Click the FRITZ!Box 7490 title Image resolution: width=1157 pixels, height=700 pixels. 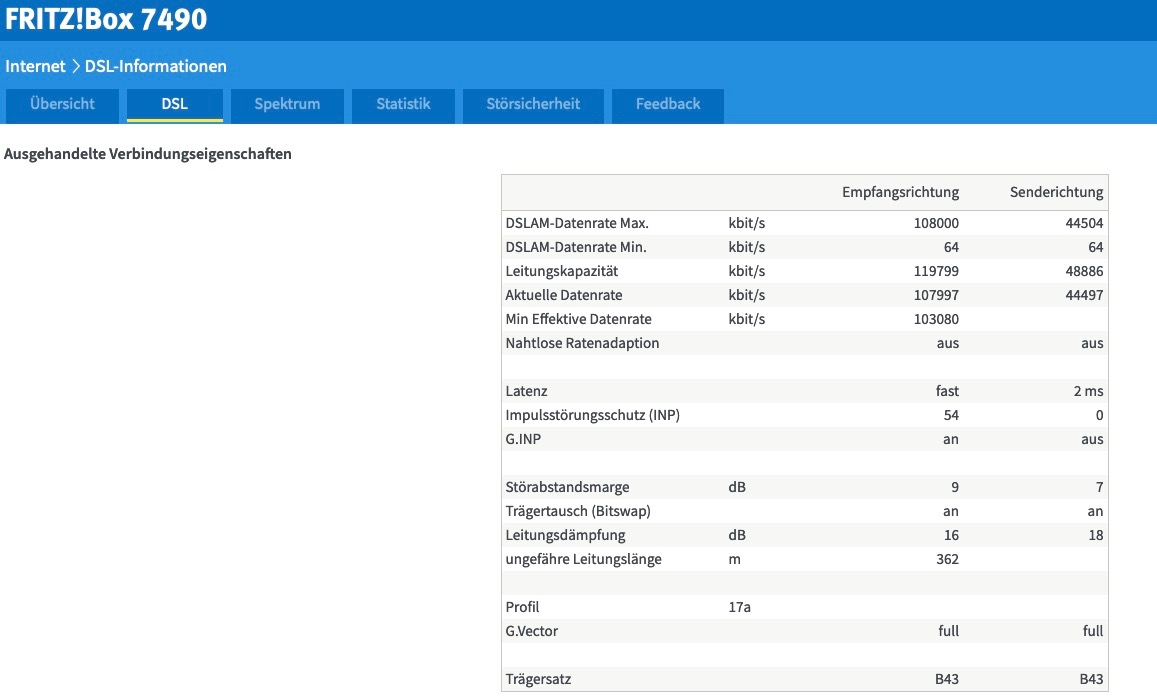click(x=106, y=19)
